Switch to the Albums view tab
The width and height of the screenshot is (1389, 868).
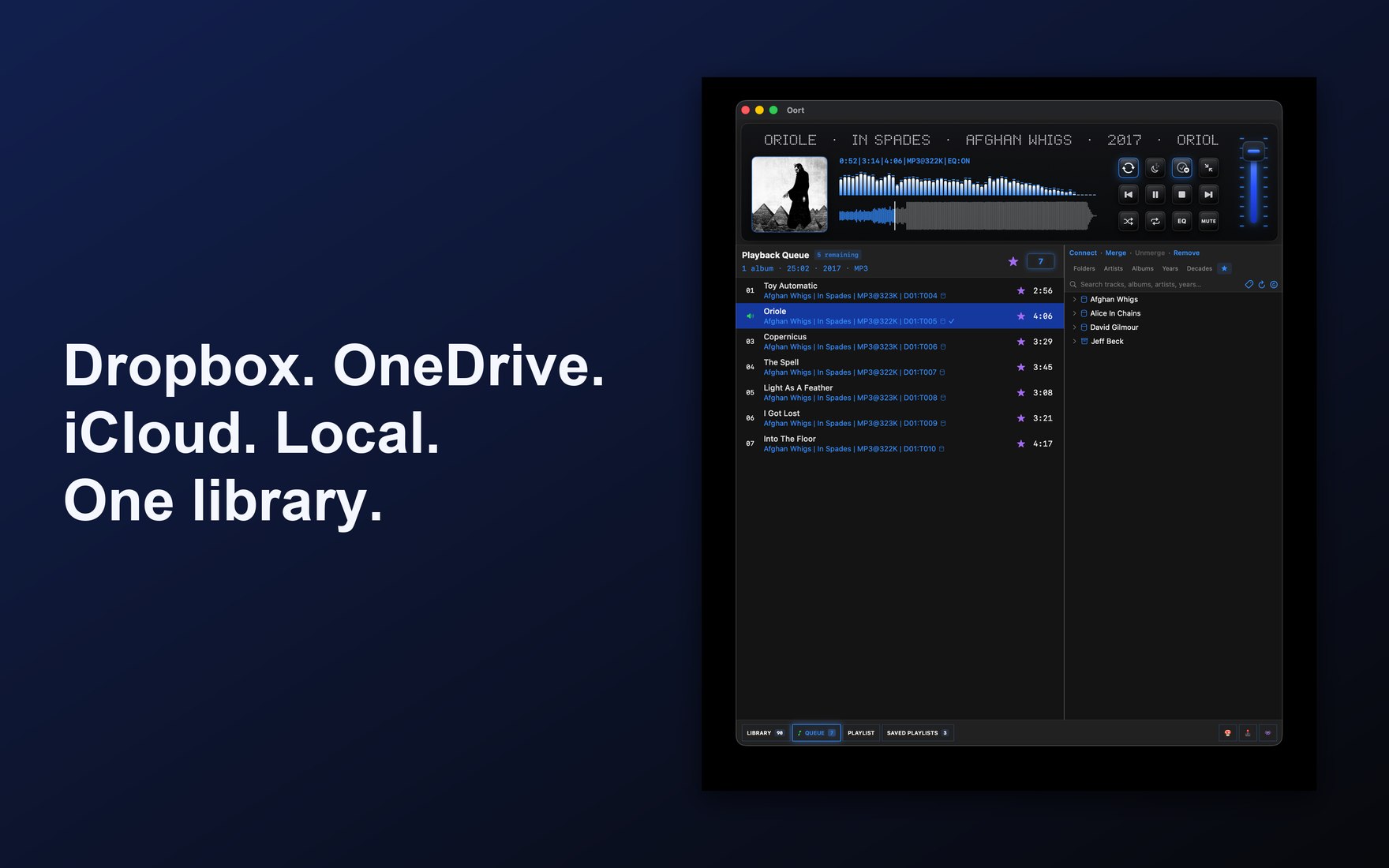pos(1143,268)
